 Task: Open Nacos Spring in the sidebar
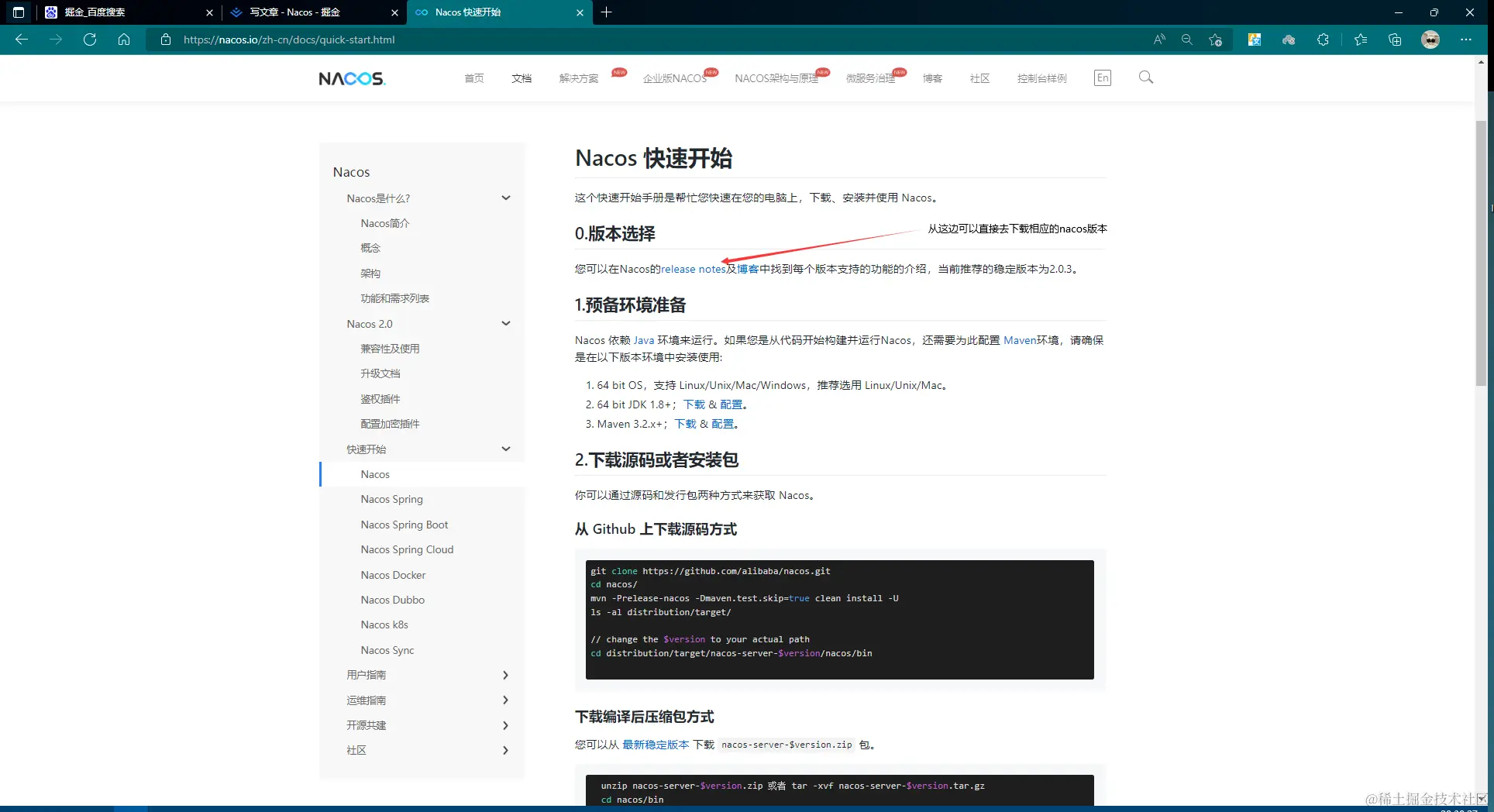[392, 499]
